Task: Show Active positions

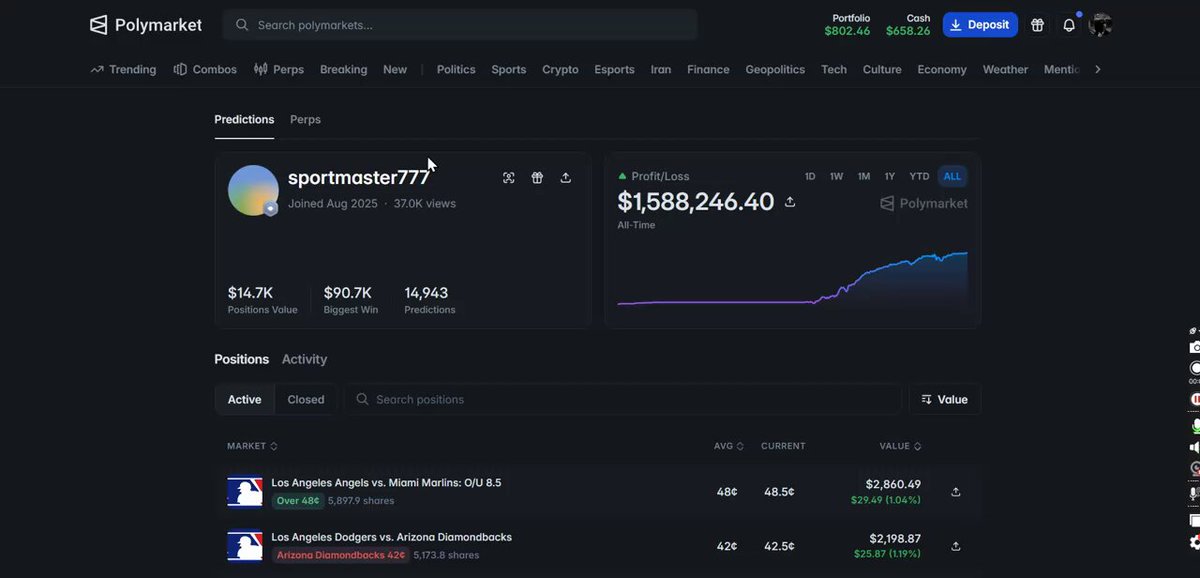Action: [244, 400]
